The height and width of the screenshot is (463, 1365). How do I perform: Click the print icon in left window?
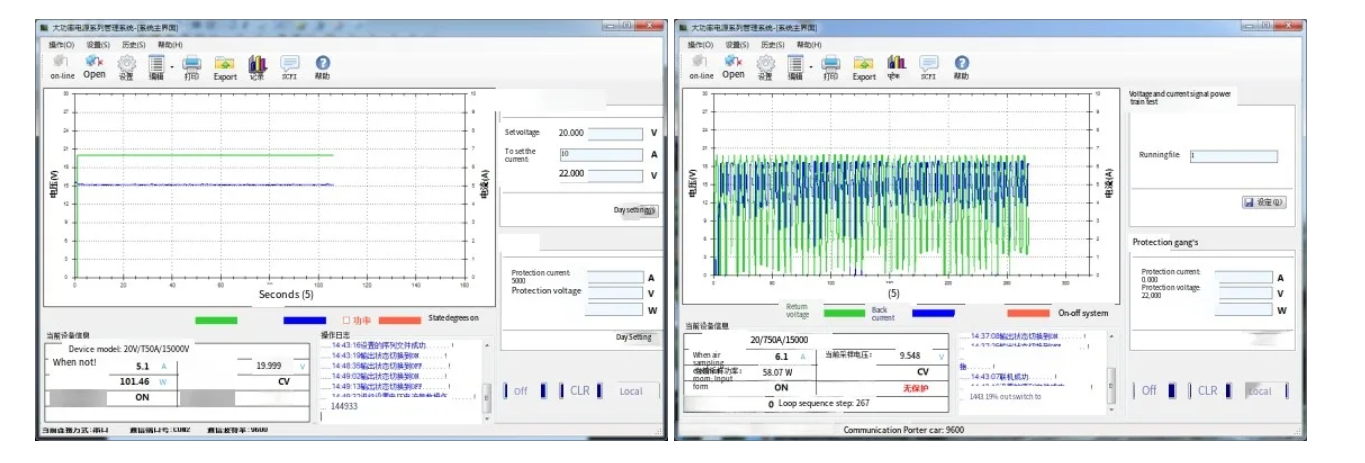tap(192, 64)
